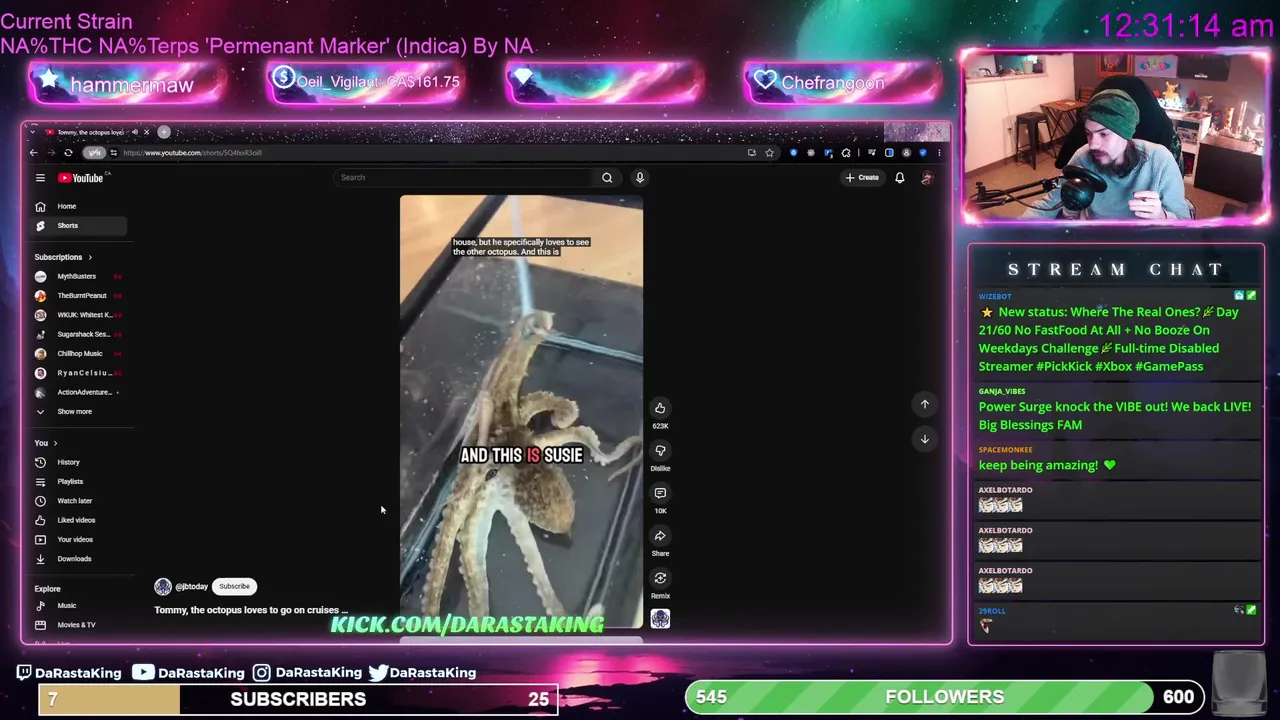Bookmark this page with star icon

point(769,153)
